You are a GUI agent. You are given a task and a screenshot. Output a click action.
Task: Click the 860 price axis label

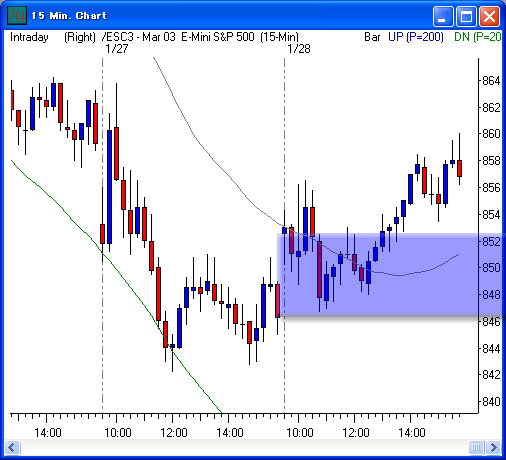(491, 134)
